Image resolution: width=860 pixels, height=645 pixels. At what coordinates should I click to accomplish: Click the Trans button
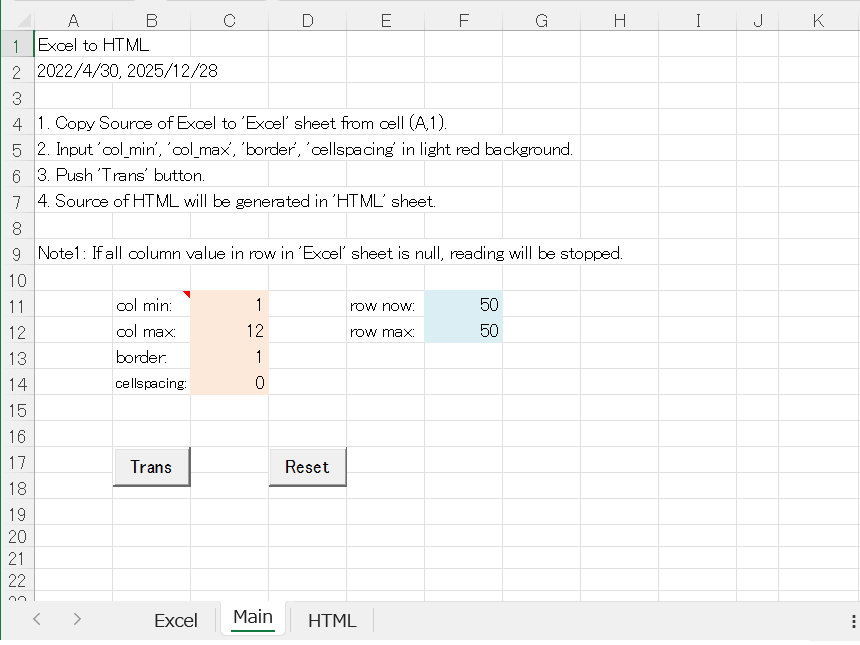pos(151,467)
